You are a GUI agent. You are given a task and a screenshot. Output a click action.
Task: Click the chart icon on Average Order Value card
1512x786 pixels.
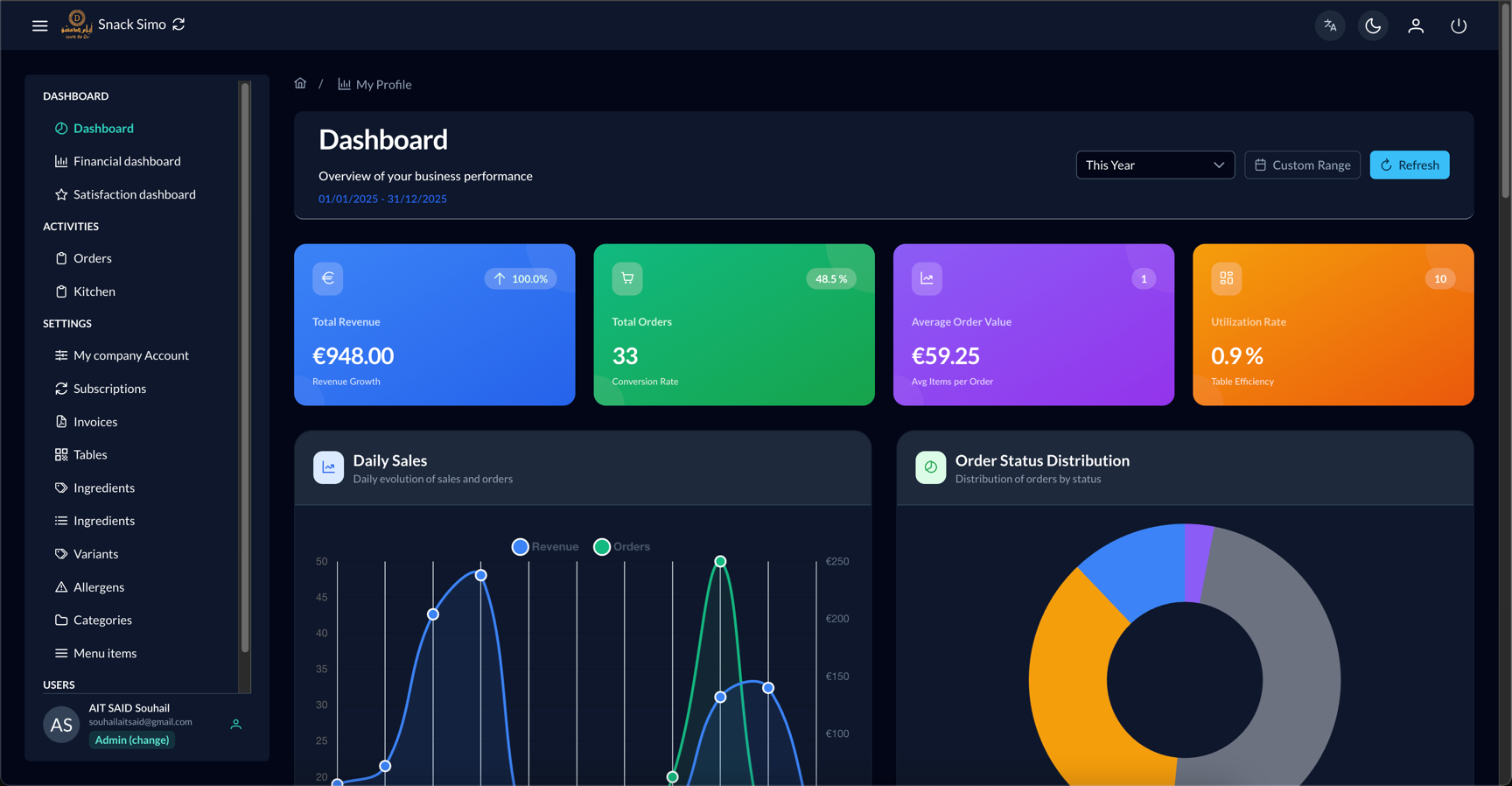(927, 278)
